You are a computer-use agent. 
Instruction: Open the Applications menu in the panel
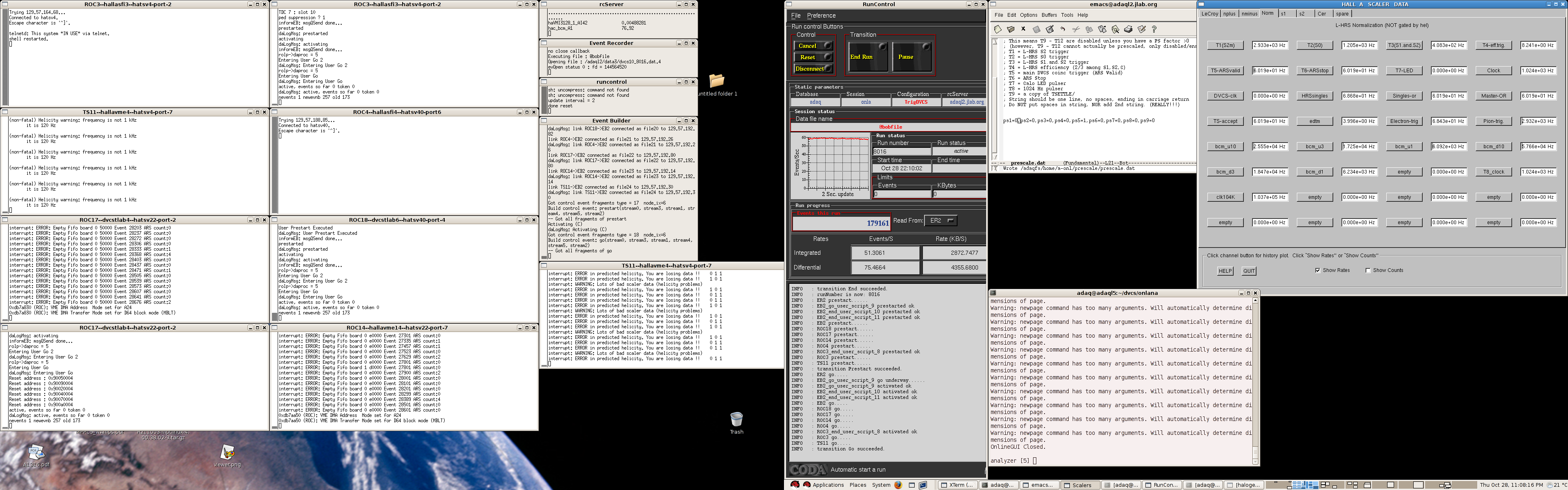(828, 485)
